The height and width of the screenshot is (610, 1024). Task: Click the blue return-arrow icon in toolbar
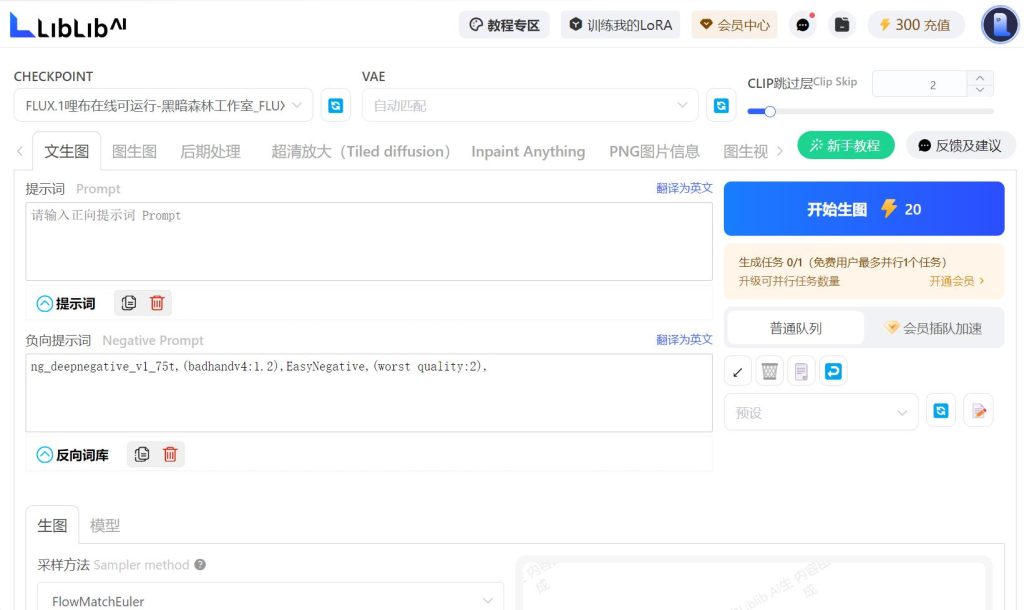click(x=833, y=372)
